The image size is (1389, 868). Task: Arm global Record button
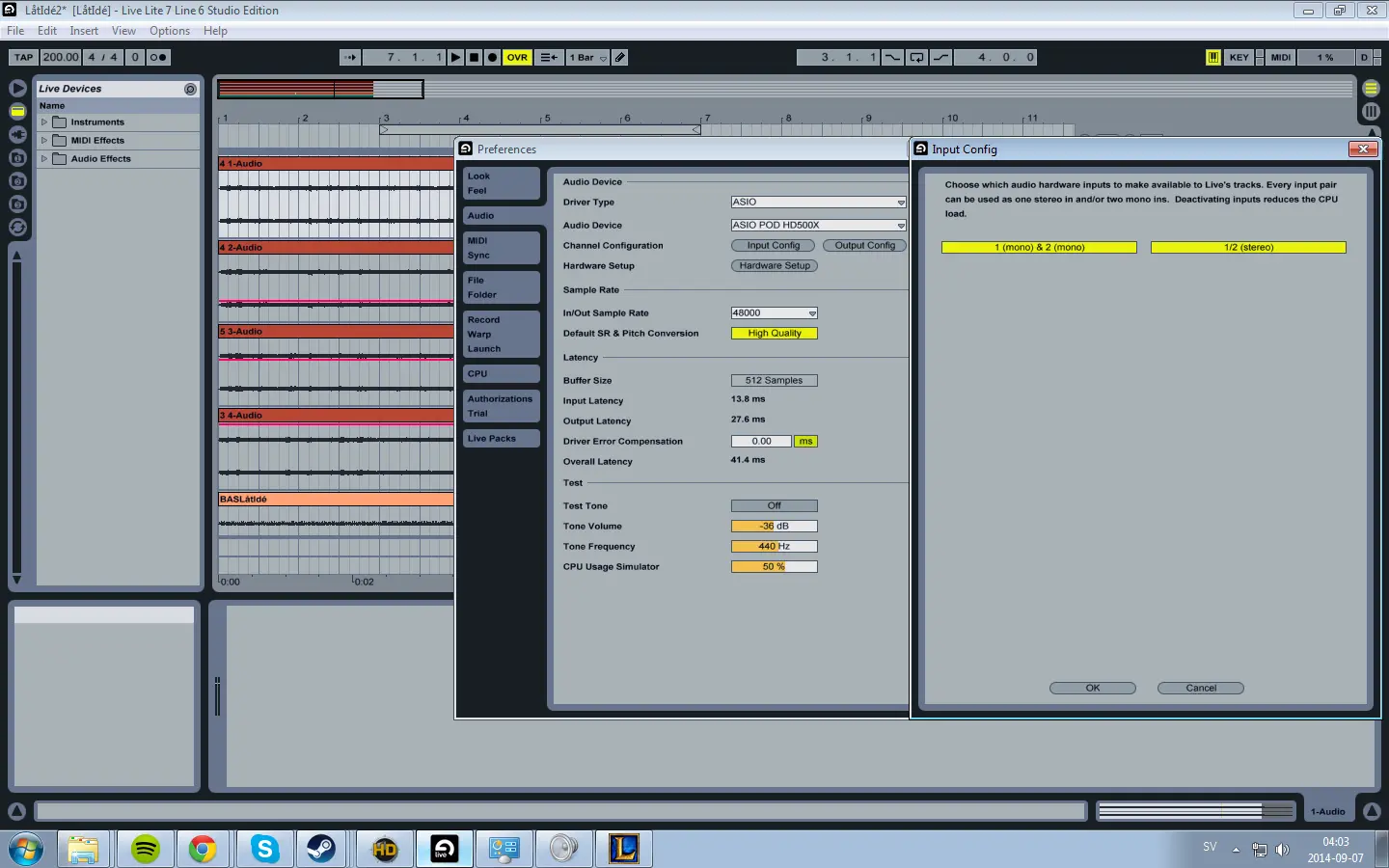click(492, 57)
